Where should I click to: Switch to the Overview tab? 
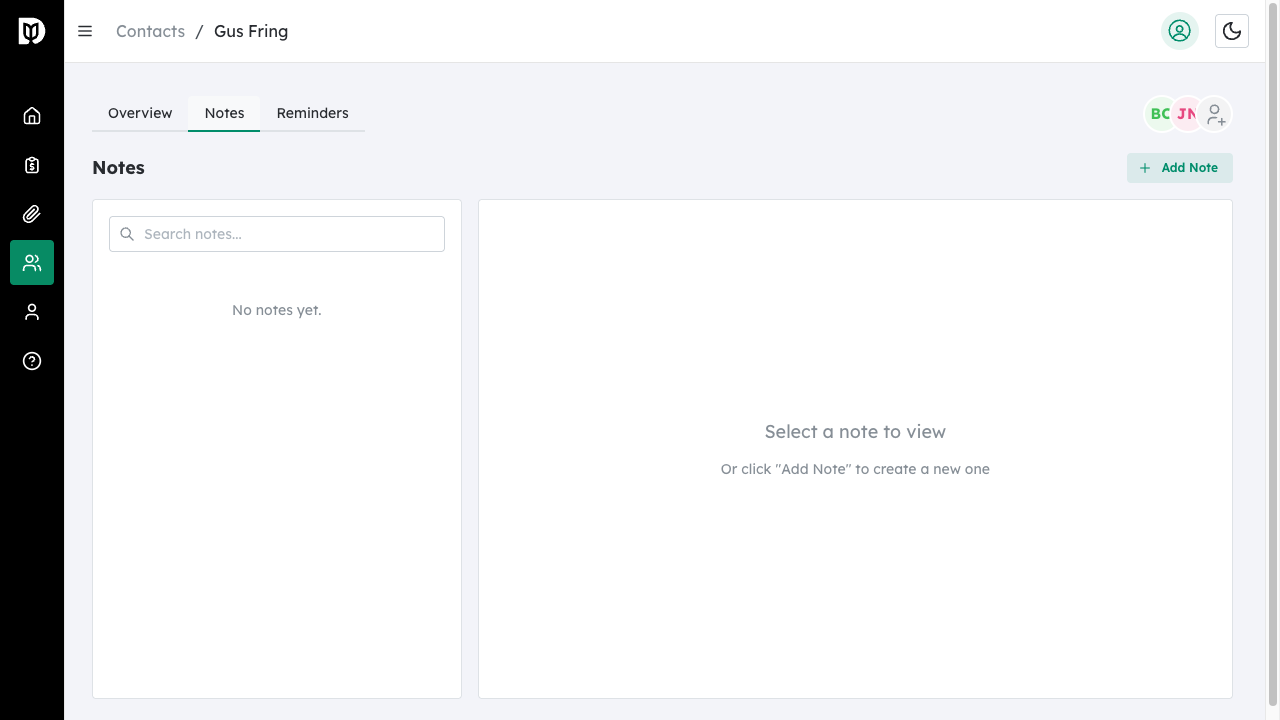point(139,113)
